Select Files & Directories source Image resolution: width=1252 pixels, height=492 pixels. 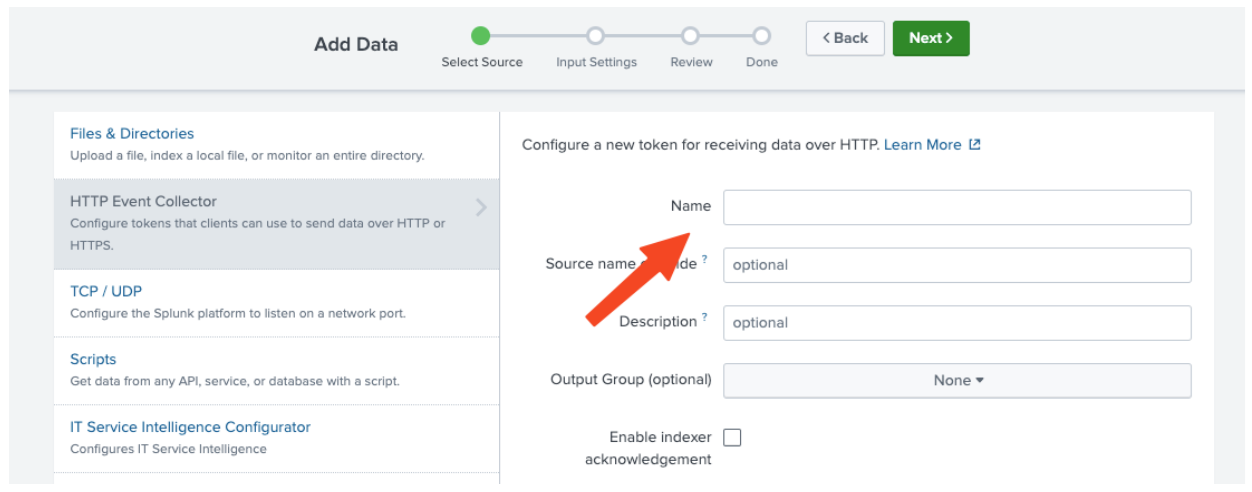pos(132,134)
